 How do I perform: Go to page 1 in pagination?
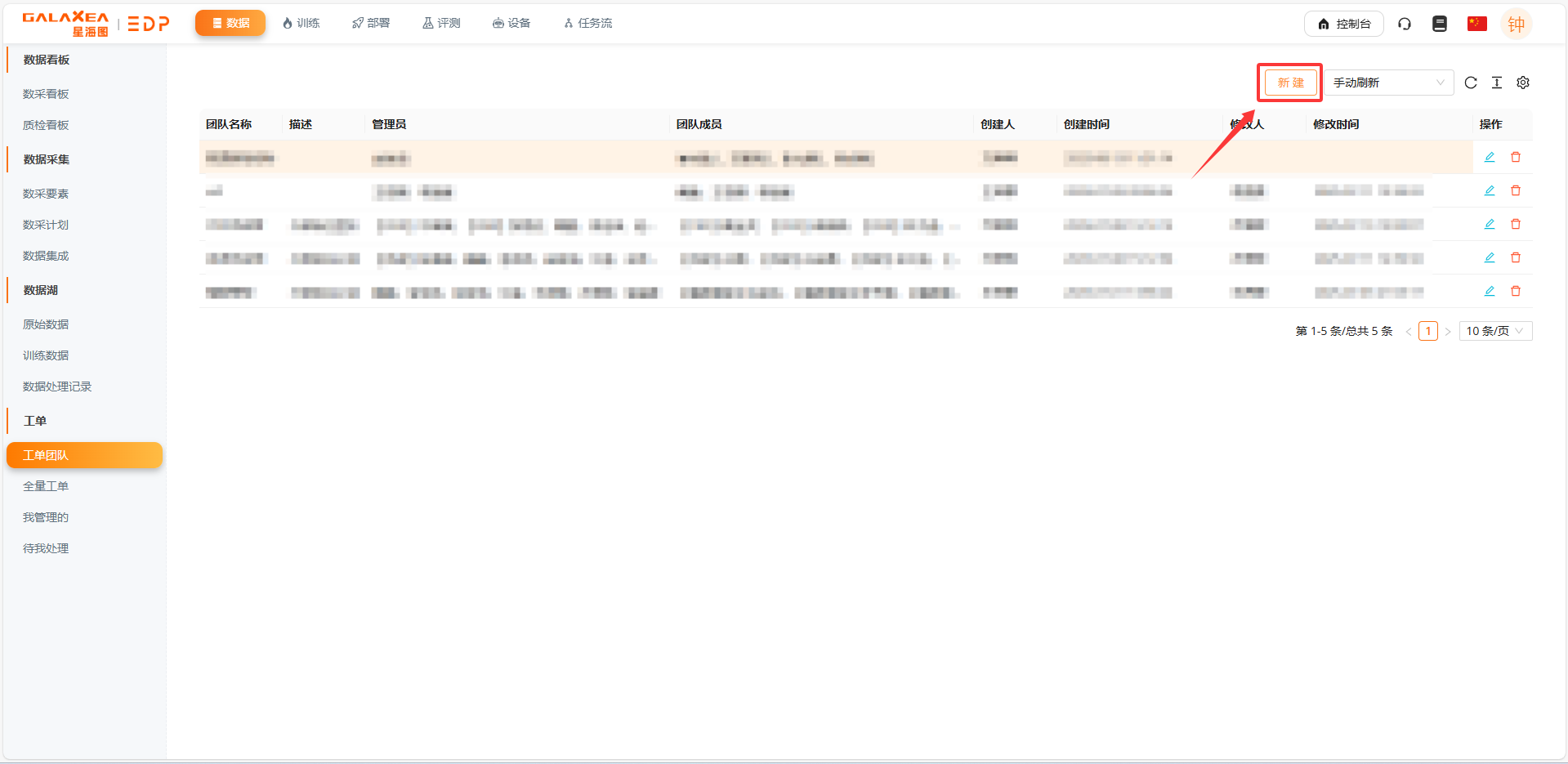tap(1427, 331)
